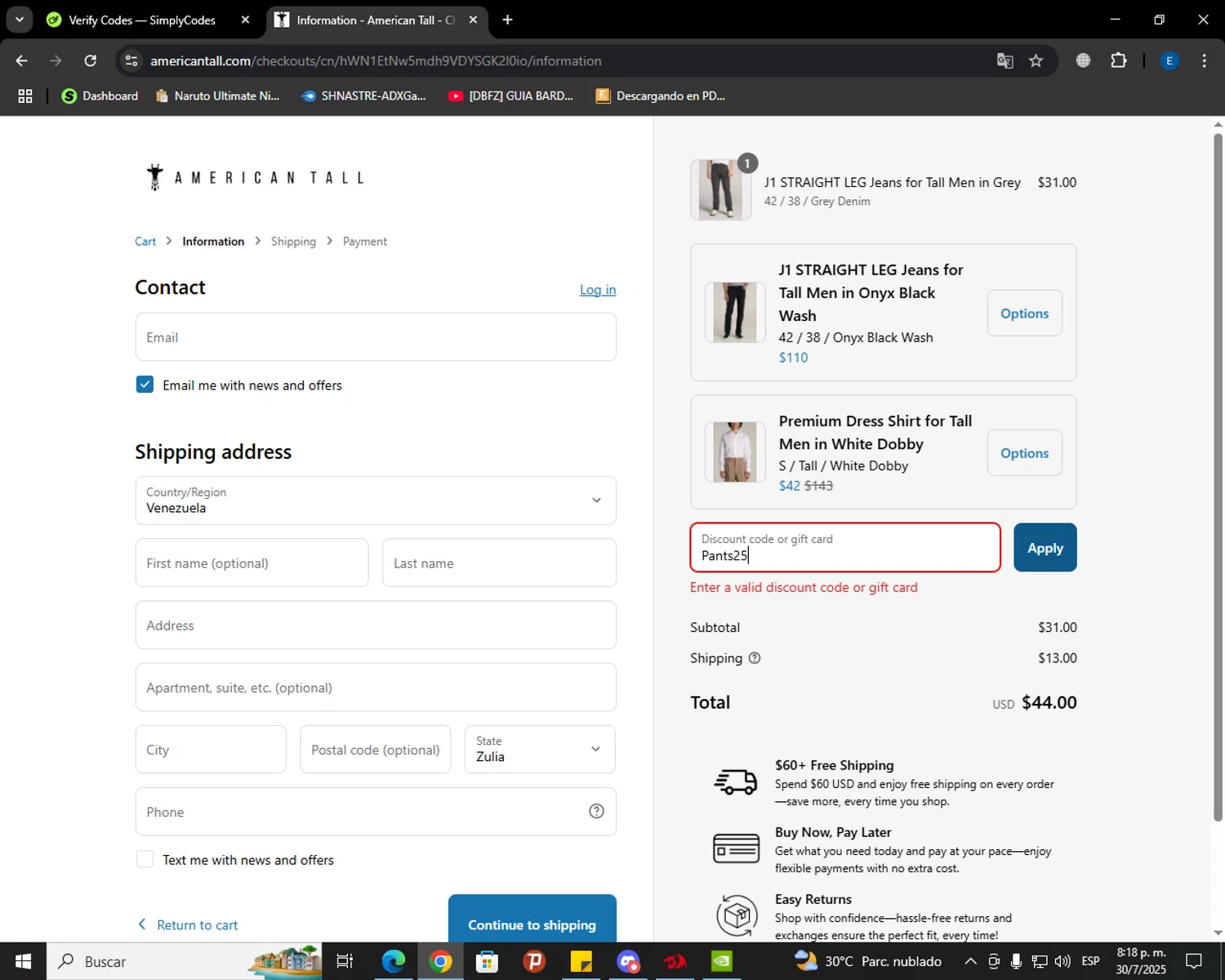
Task: Click the Postal code (optional) field
Action: click(x=376, y=749)
